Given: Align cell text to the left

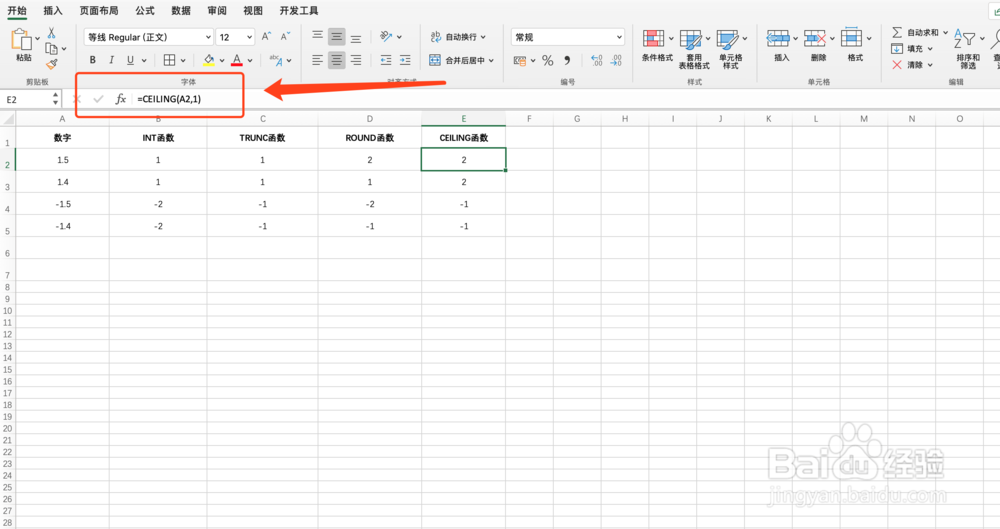Looking at the screenshot, I should point(318,60).
